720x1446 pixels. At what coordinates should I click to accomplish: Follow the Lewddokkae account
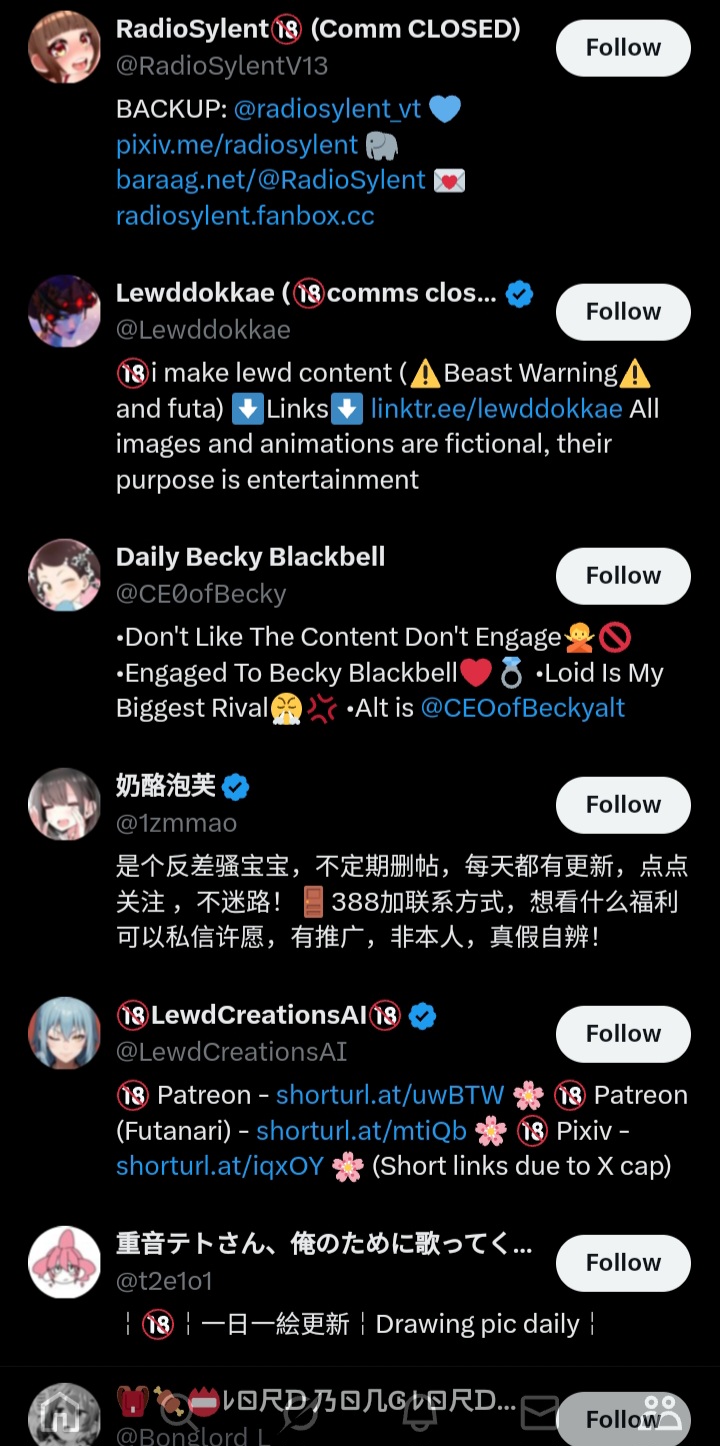(623, 312)
